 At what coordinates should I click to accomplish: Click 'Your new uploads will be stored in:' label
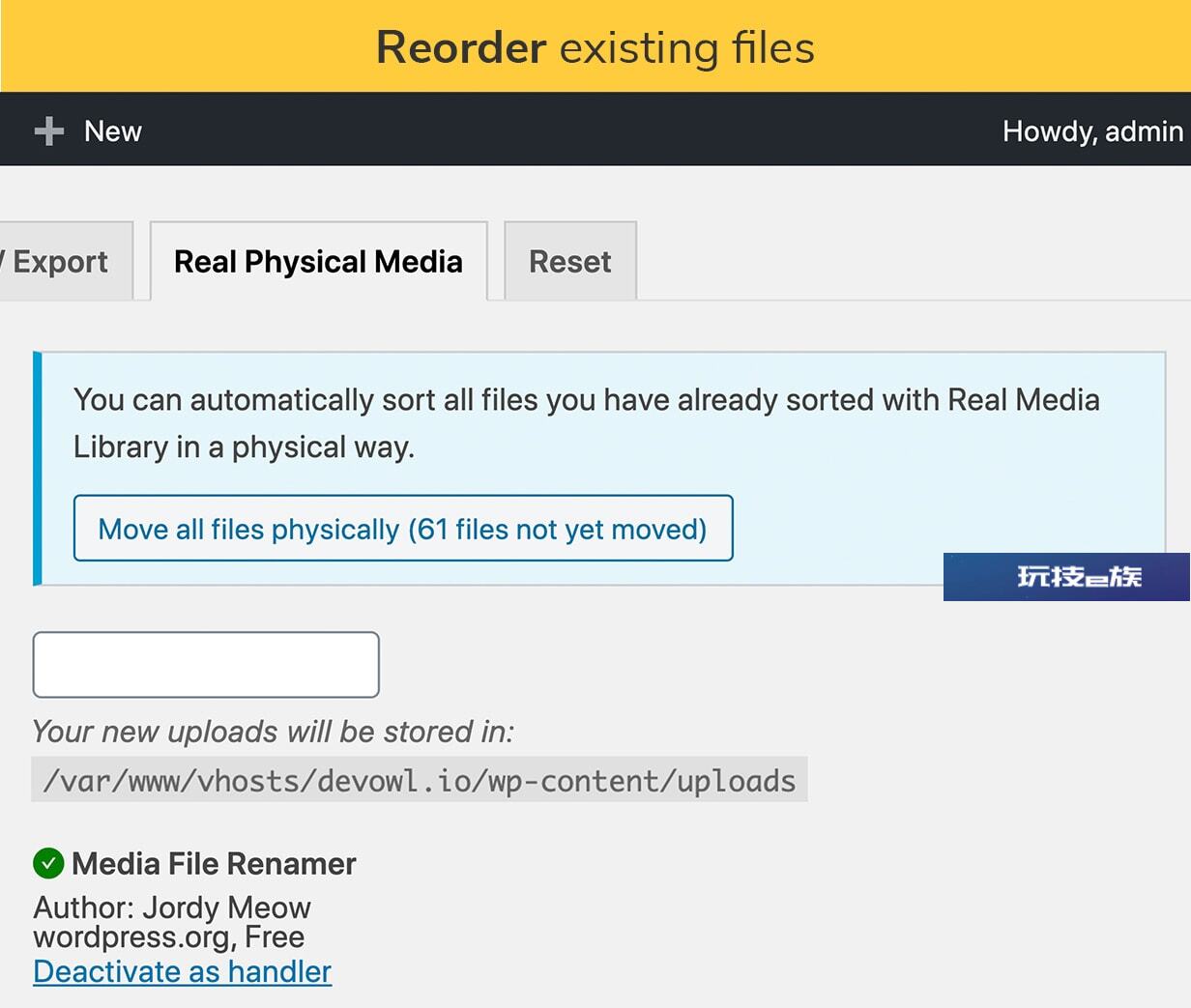273,732
